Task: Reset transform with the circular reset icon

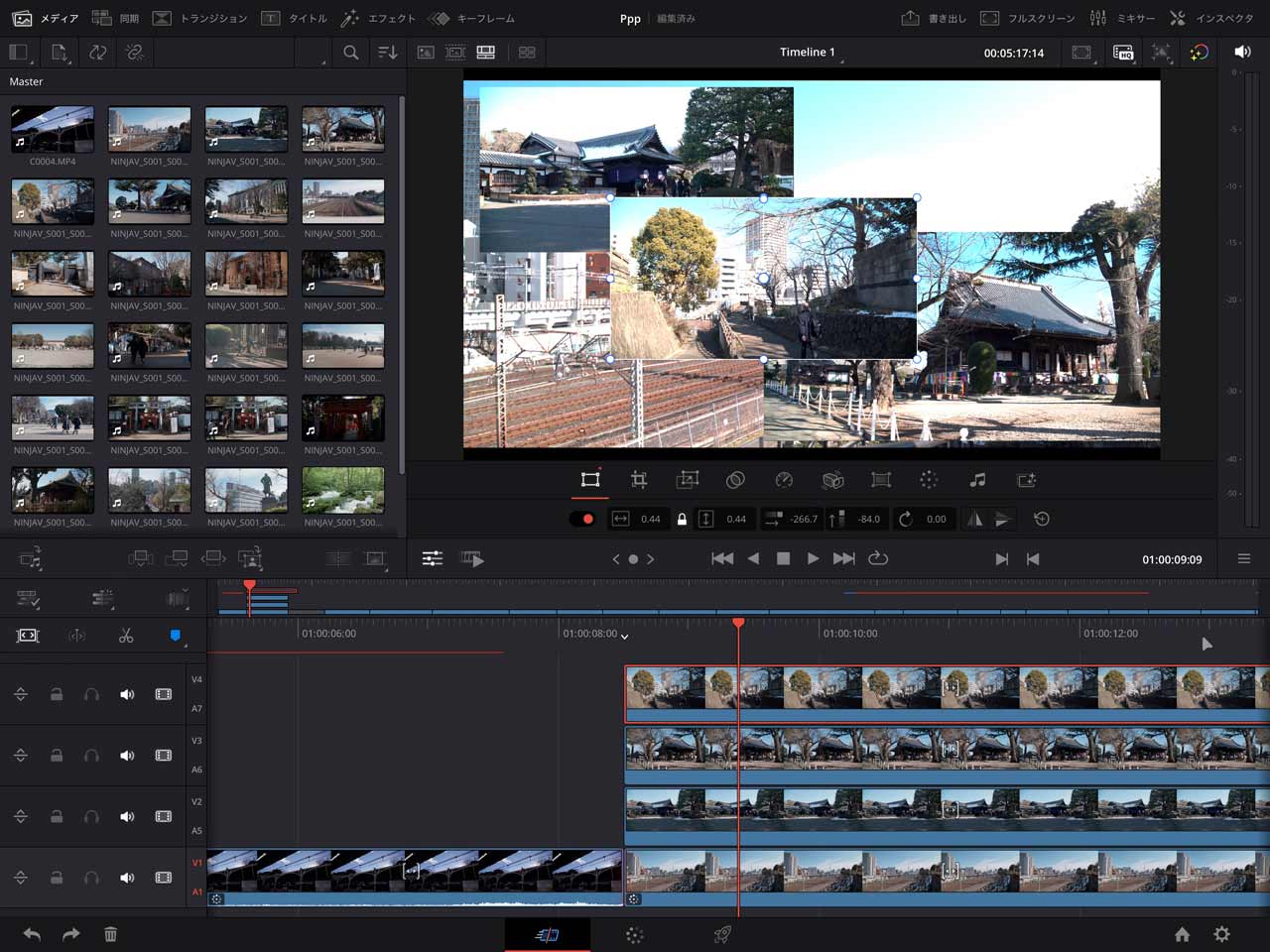Action: [x=1041, y=519]
